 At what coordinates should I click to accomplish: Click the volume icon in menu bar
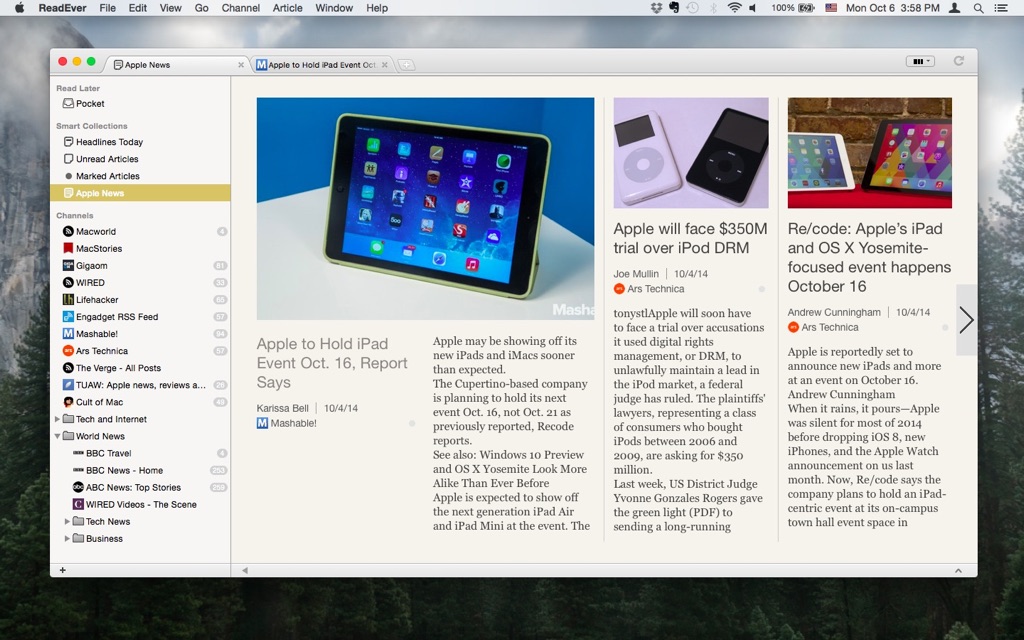click(x=753, y=8)
